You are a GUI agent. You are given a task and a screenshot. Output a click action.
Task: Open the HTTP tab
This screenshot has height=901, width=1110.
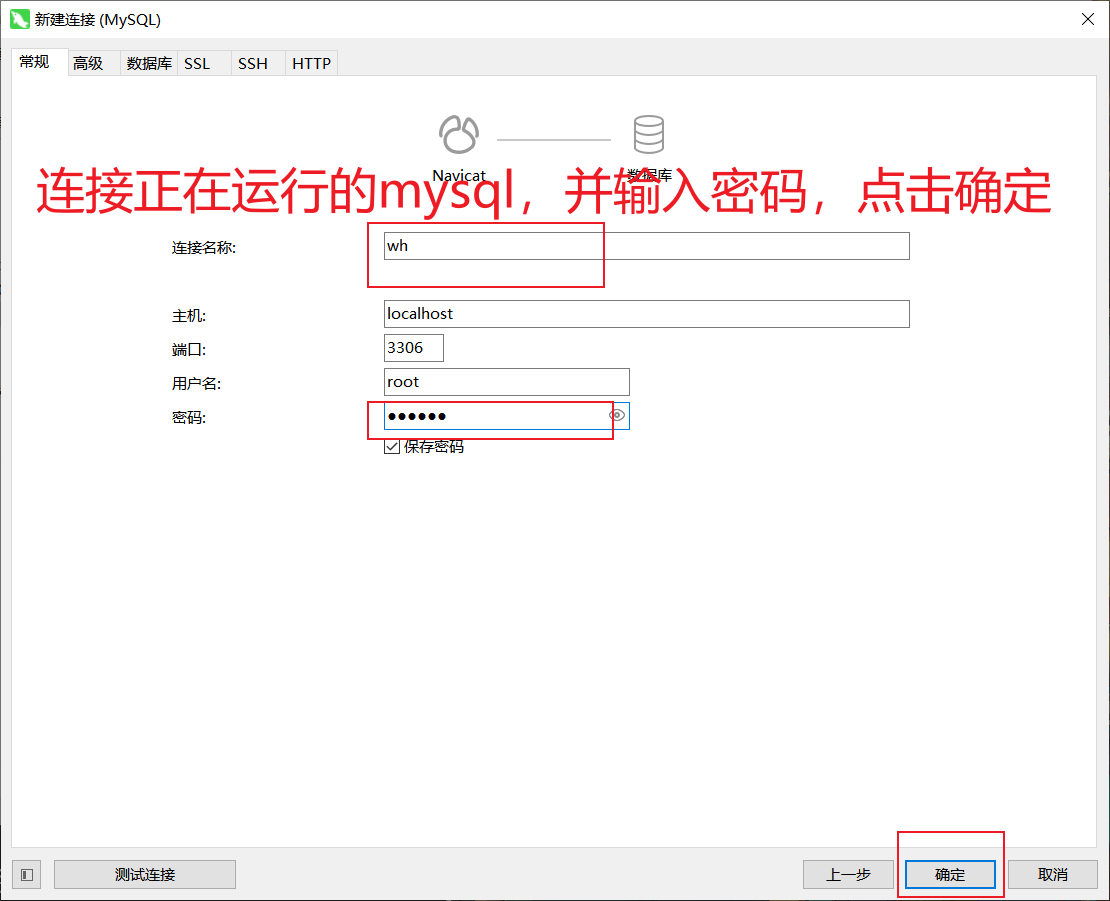tap(311, 64)
